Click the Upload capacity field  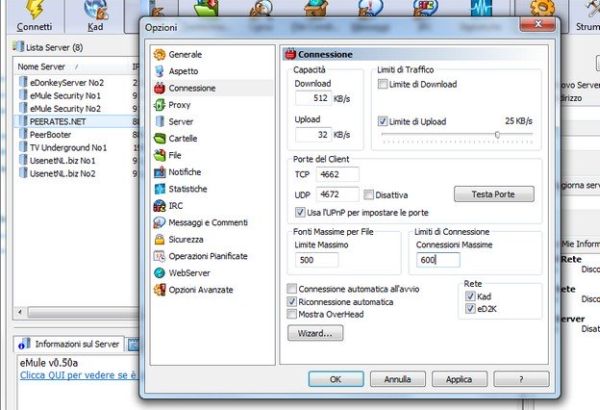click(313, 135)
